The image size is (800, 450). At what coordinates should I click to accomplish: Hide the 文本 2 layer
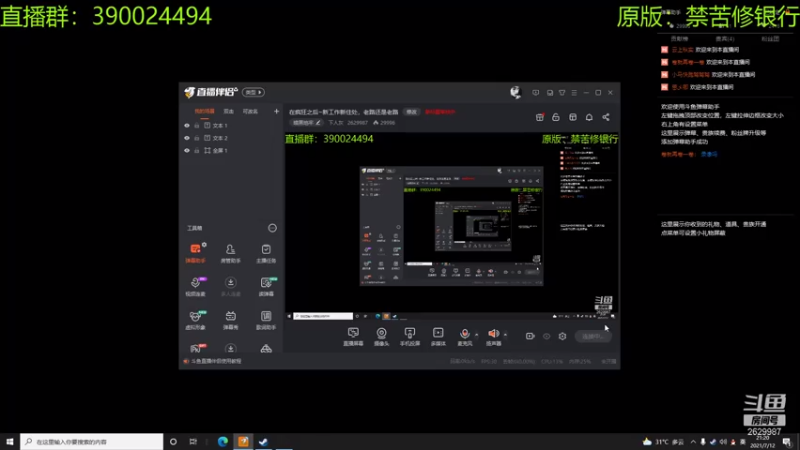click(187, 138)
